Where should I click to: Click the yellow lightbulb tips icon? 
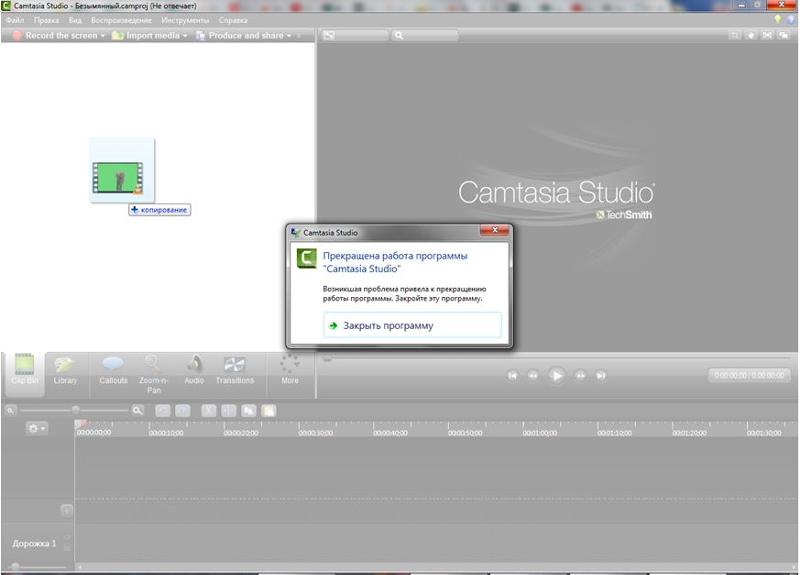(778, 20)
